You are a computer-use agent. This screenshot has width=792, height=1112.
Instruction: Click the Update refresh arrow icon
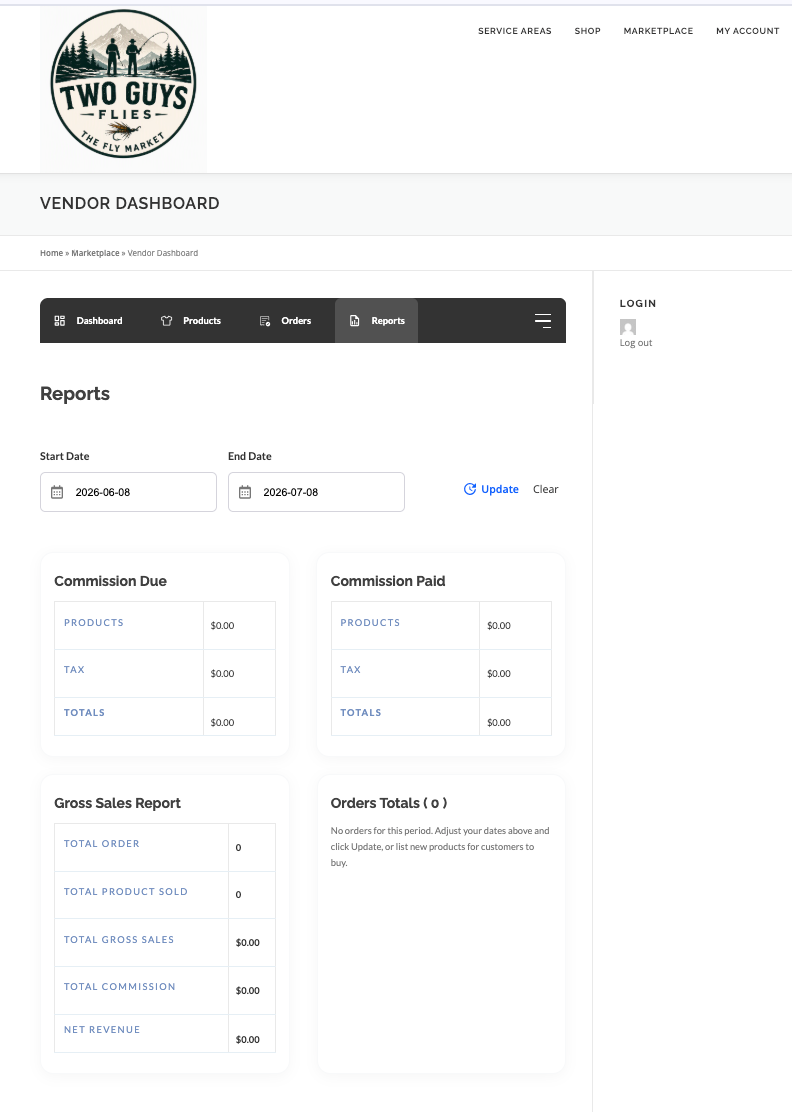click(469, 489)
